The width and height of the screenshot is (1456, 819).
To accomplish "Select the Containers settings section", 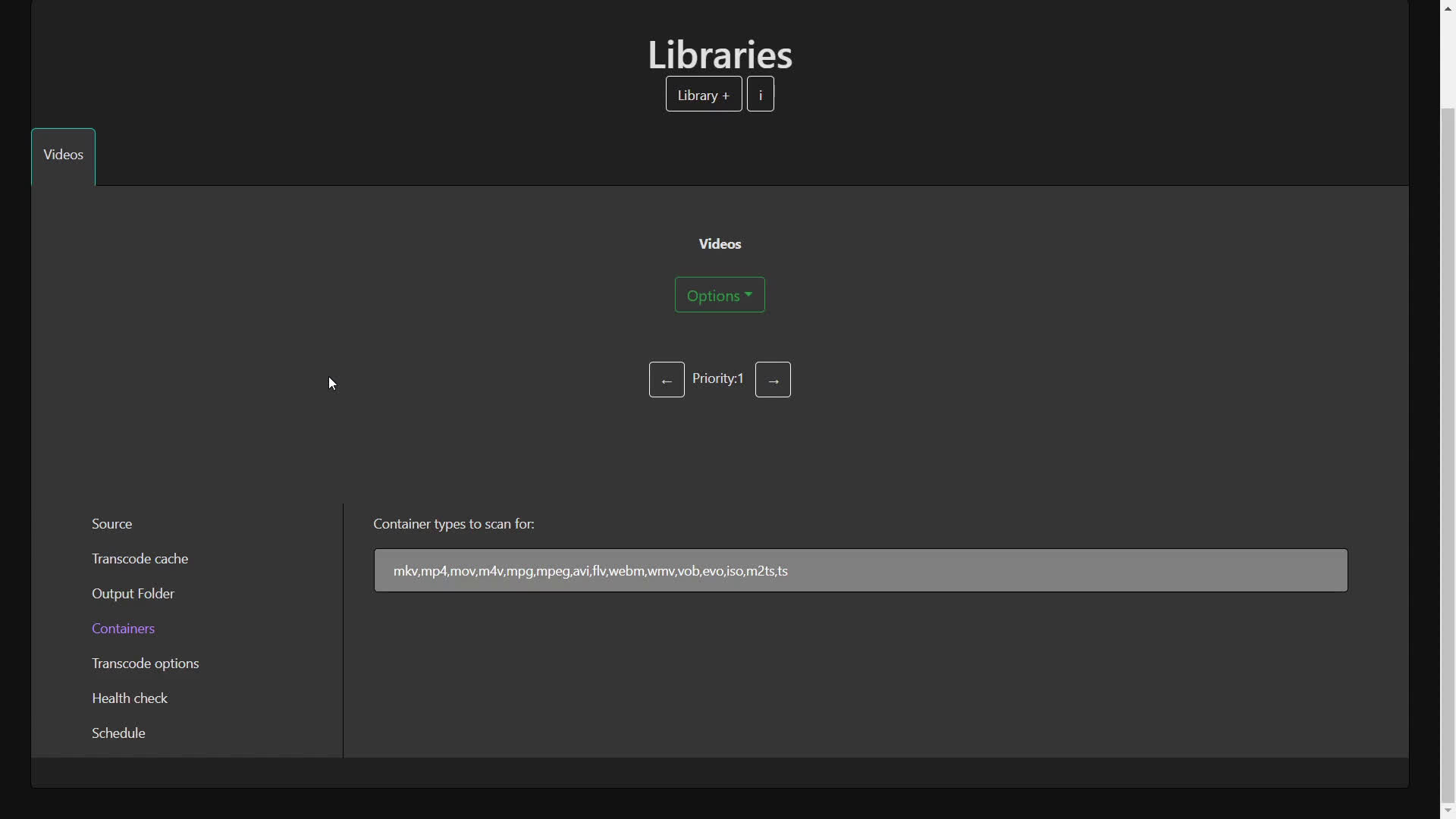I will click(x=123, y=628).
